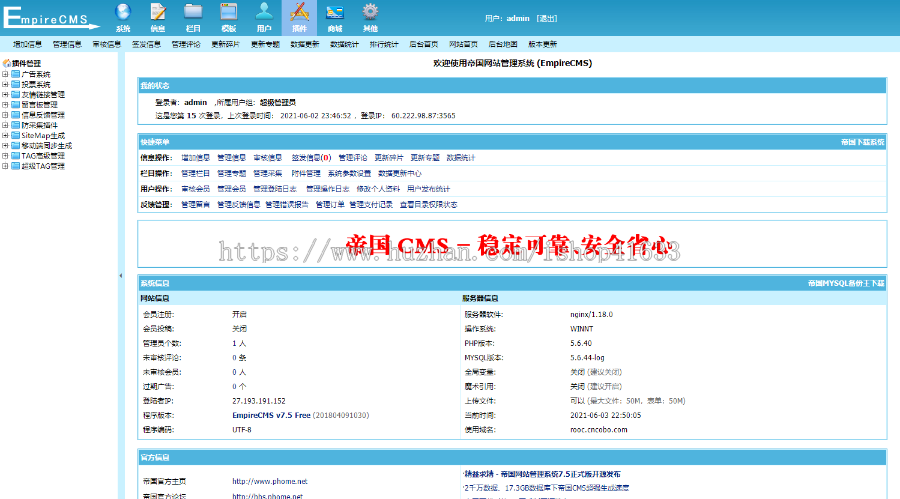
Task: Click 审核会员 in the quick menu
Action: (196, 188)
